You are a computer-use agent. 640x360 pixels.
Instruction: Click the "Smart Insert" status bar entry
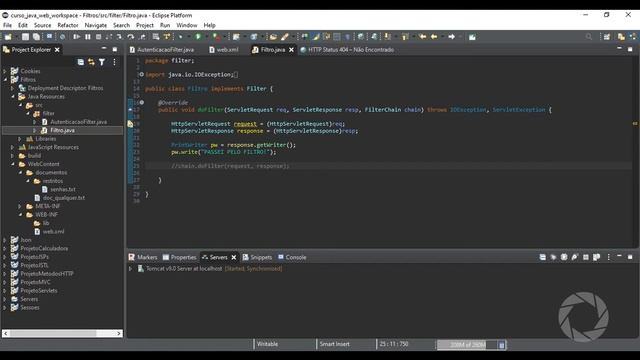click(x=335, y=344)
